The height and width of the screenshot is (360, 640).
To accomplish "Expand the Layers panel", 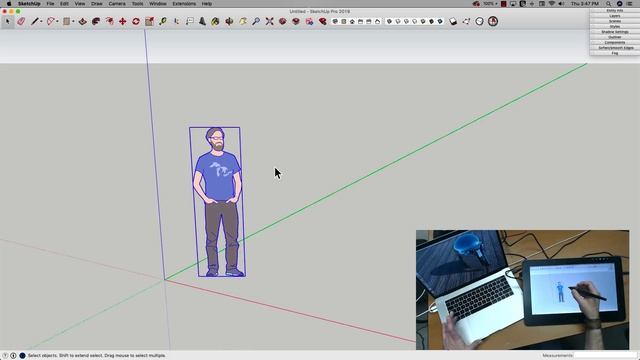I will click(x=615, y=16).
